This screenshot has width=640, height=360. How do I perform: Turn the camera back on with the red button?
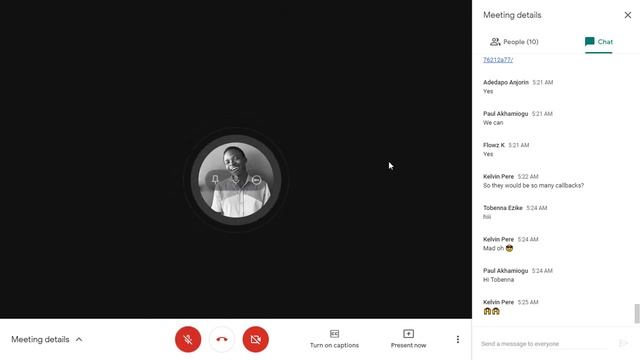(256, 339)
